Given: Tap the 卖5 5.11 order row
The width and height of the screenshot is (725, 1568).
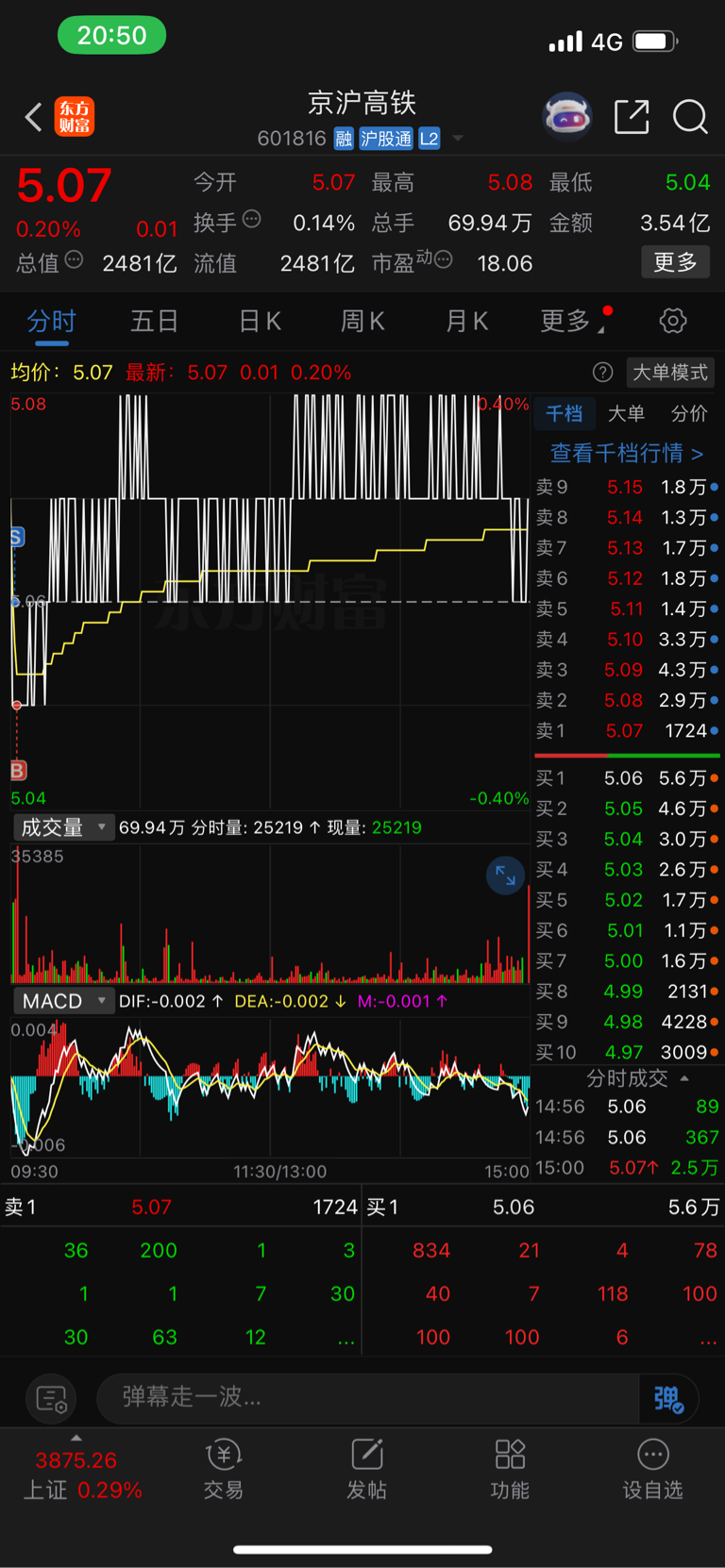Looking at the screenshot, I should (x=627, y=609).
